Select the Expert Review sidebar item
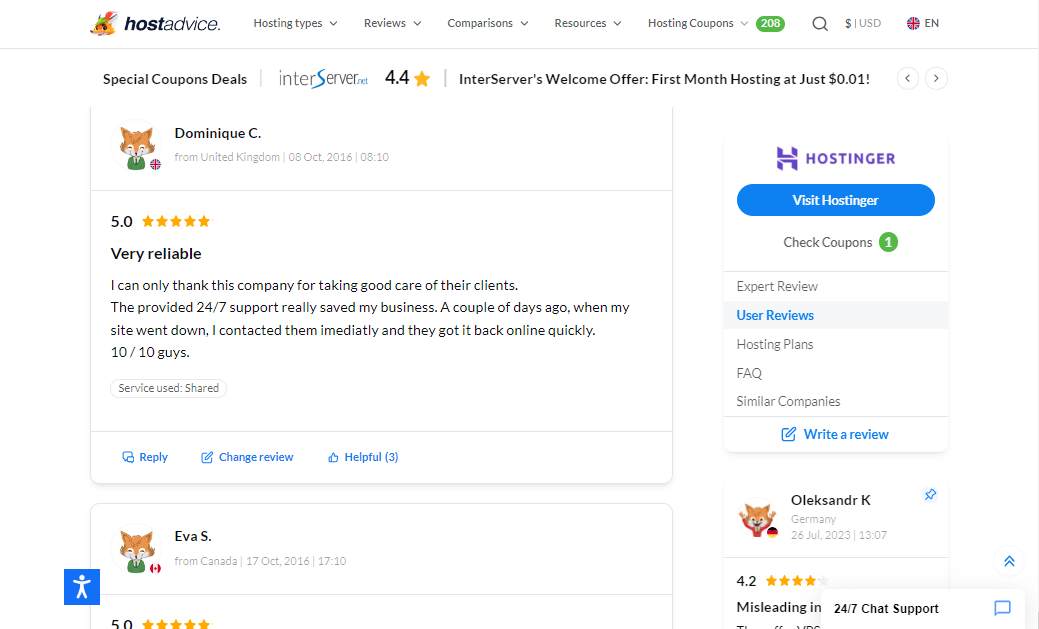This screenshot has width=1039, height=629. click(x=775, y=286)
